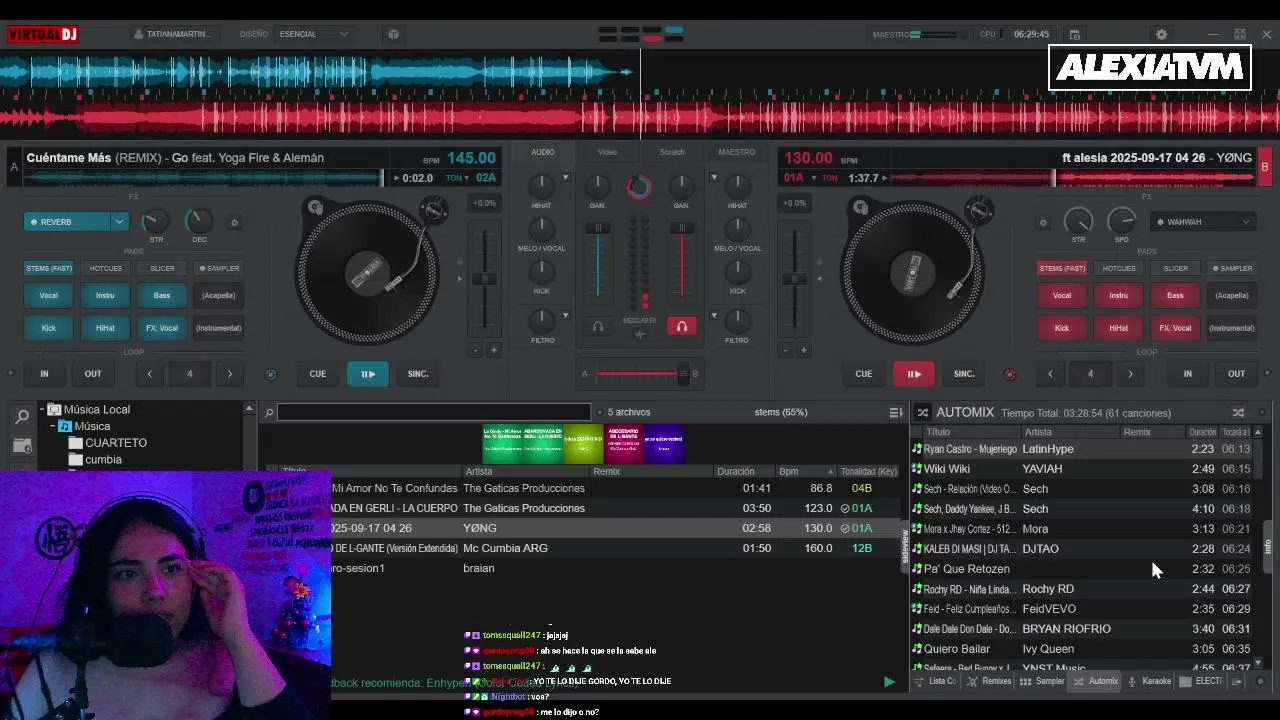
Task: Switch mixer to Video tab
Action: (607, 152)
